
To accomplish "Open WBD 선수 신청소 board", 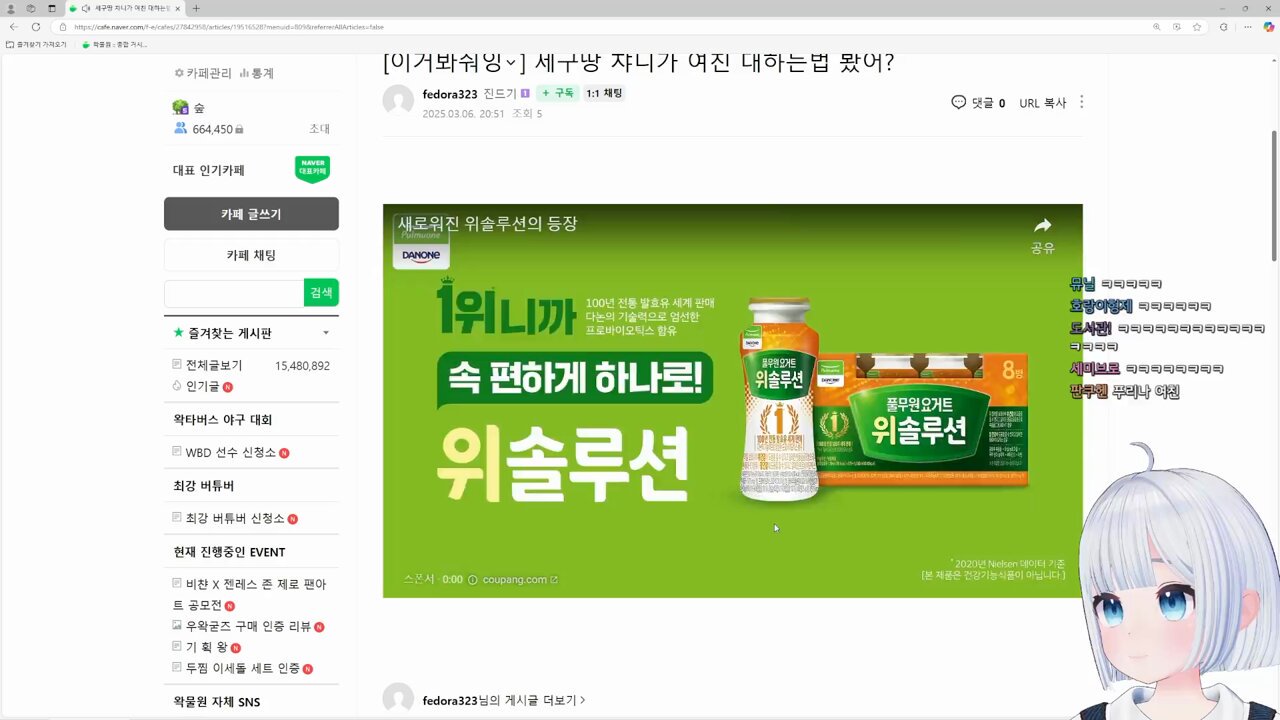I will coord(230,453).
